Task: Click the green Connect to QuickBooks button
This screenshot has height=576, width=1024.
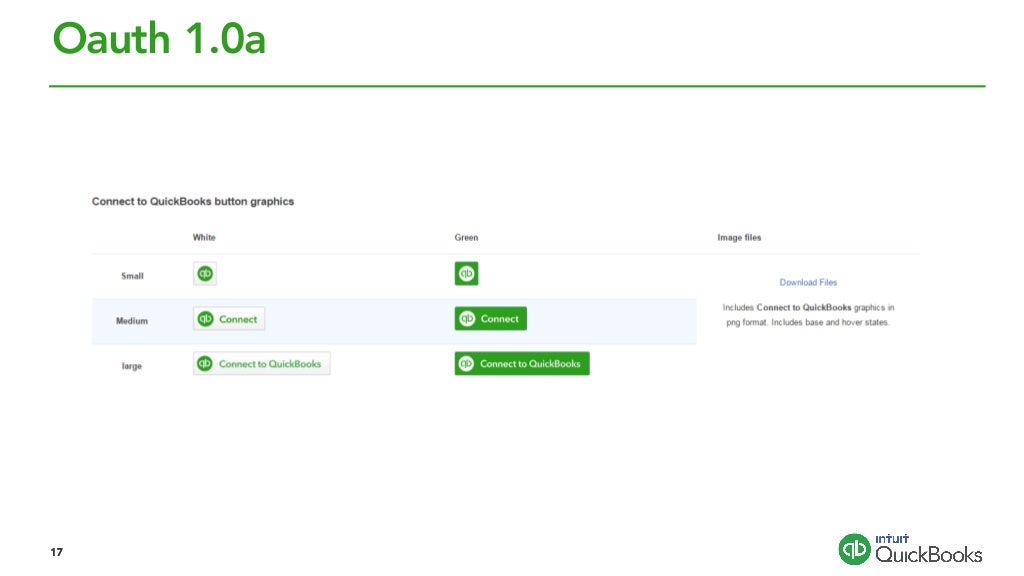Action: (522, 364)
